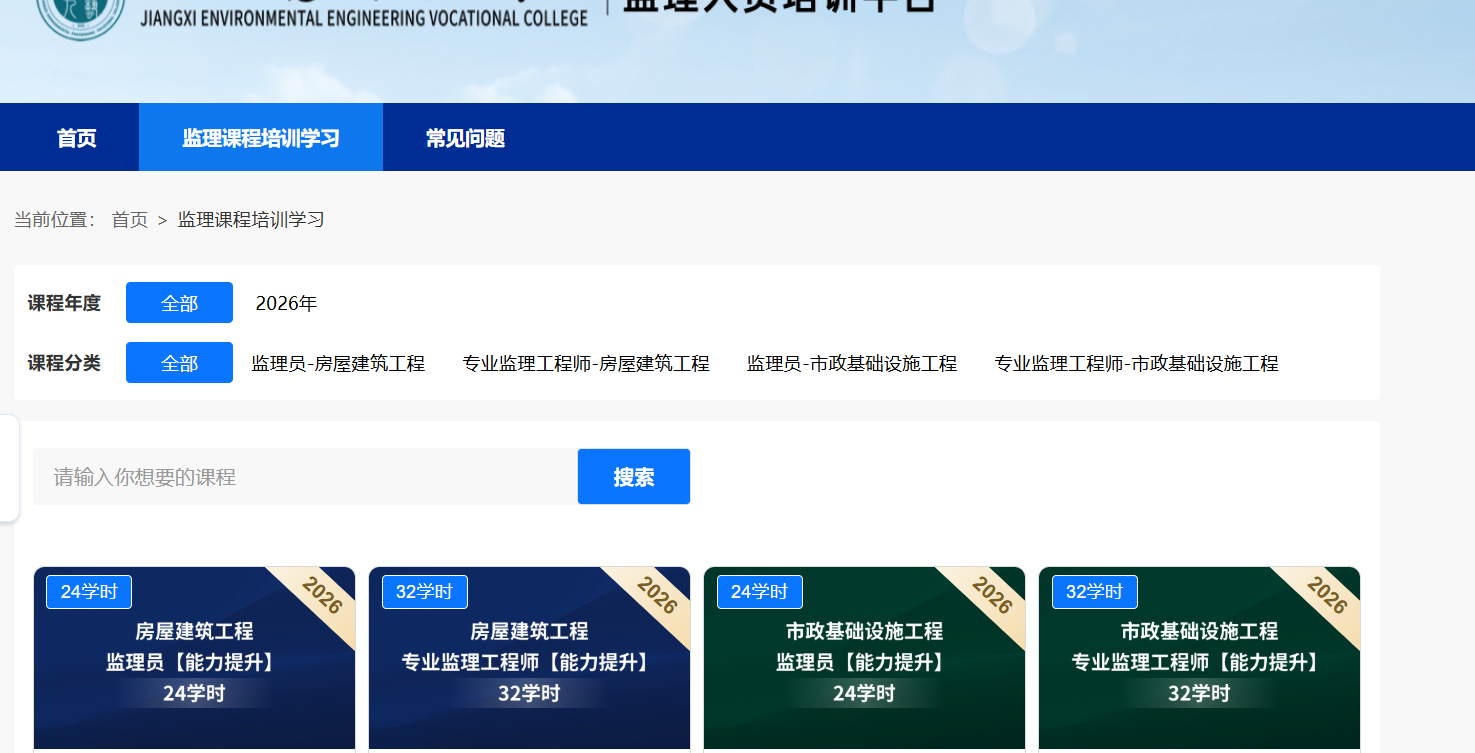Select 全部 for 课程分类 filter
1475x753 pixels.
tap(179, 363)
